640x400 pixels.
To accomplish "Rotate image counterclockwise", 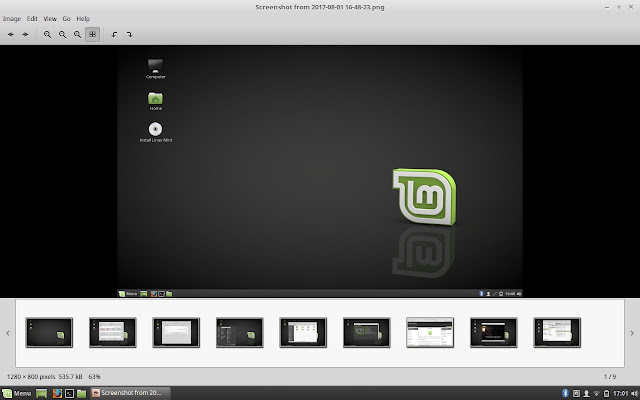I will coord(114,35).
